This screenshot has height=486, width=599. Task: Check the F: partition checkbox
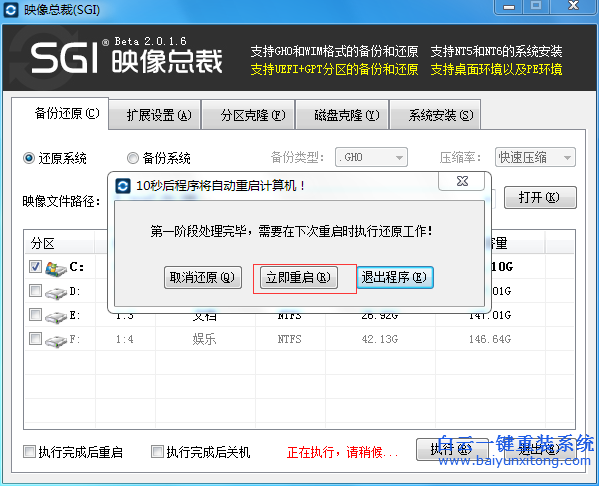point(35,339)
